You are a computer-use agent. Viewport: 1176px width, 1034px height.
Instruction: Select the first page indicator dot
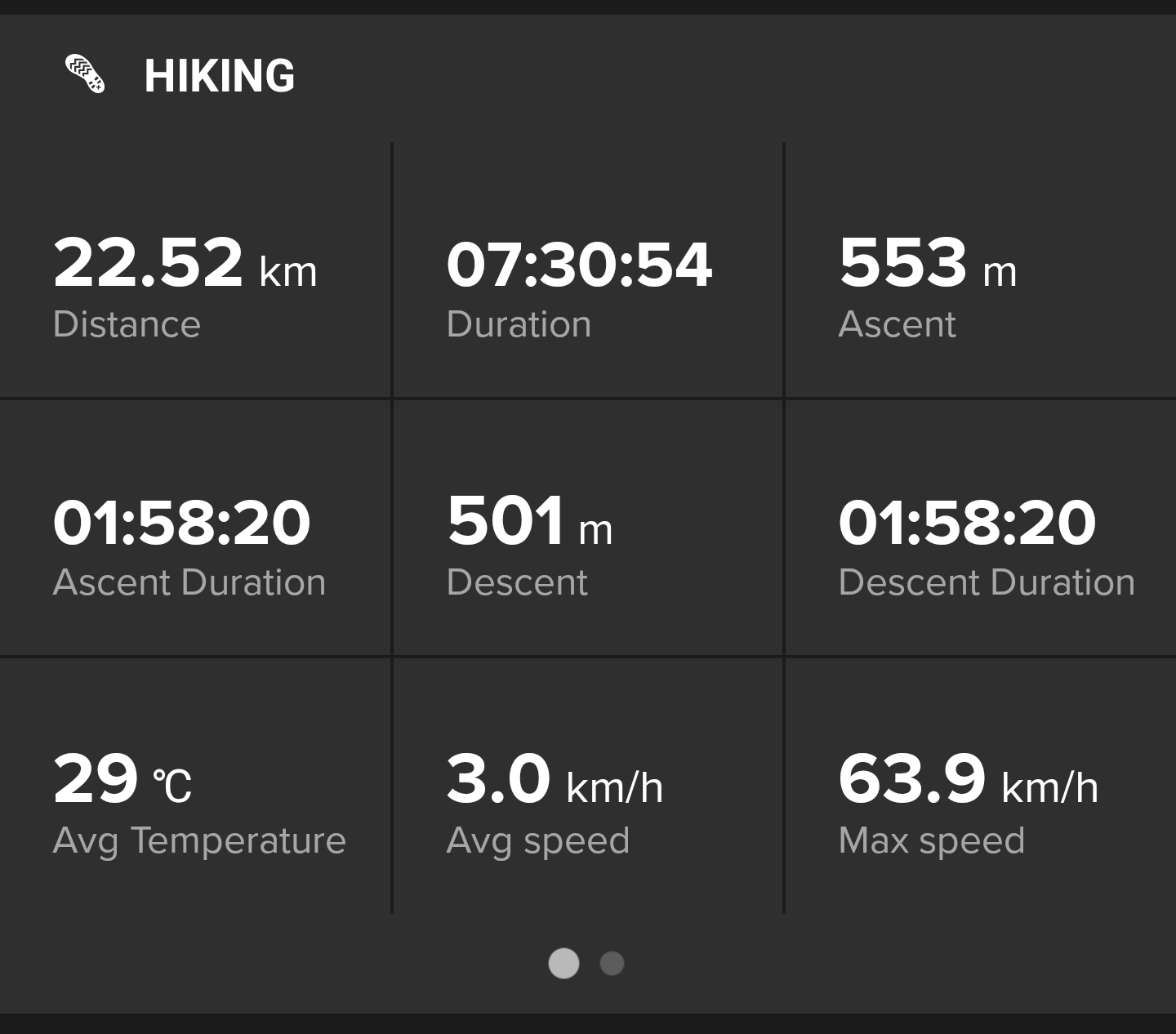coord(563,964)
